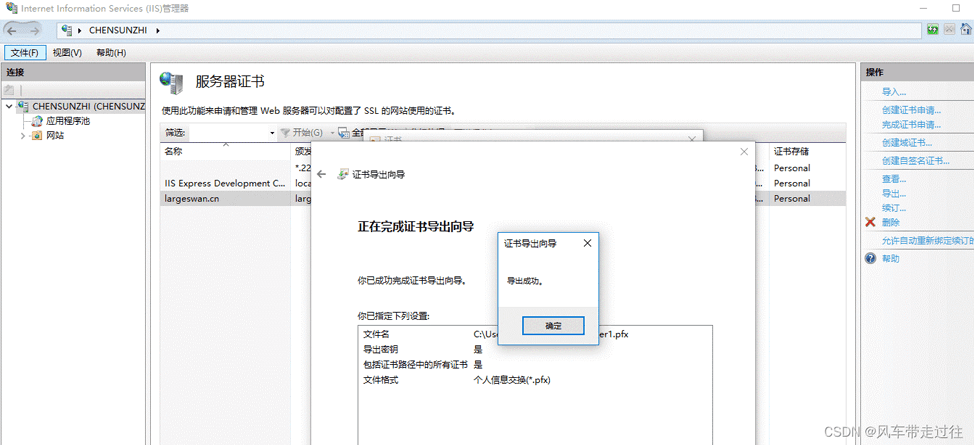Click 帮助 link in actions pane
The image size is (974, 445).
tap(890, 259)
